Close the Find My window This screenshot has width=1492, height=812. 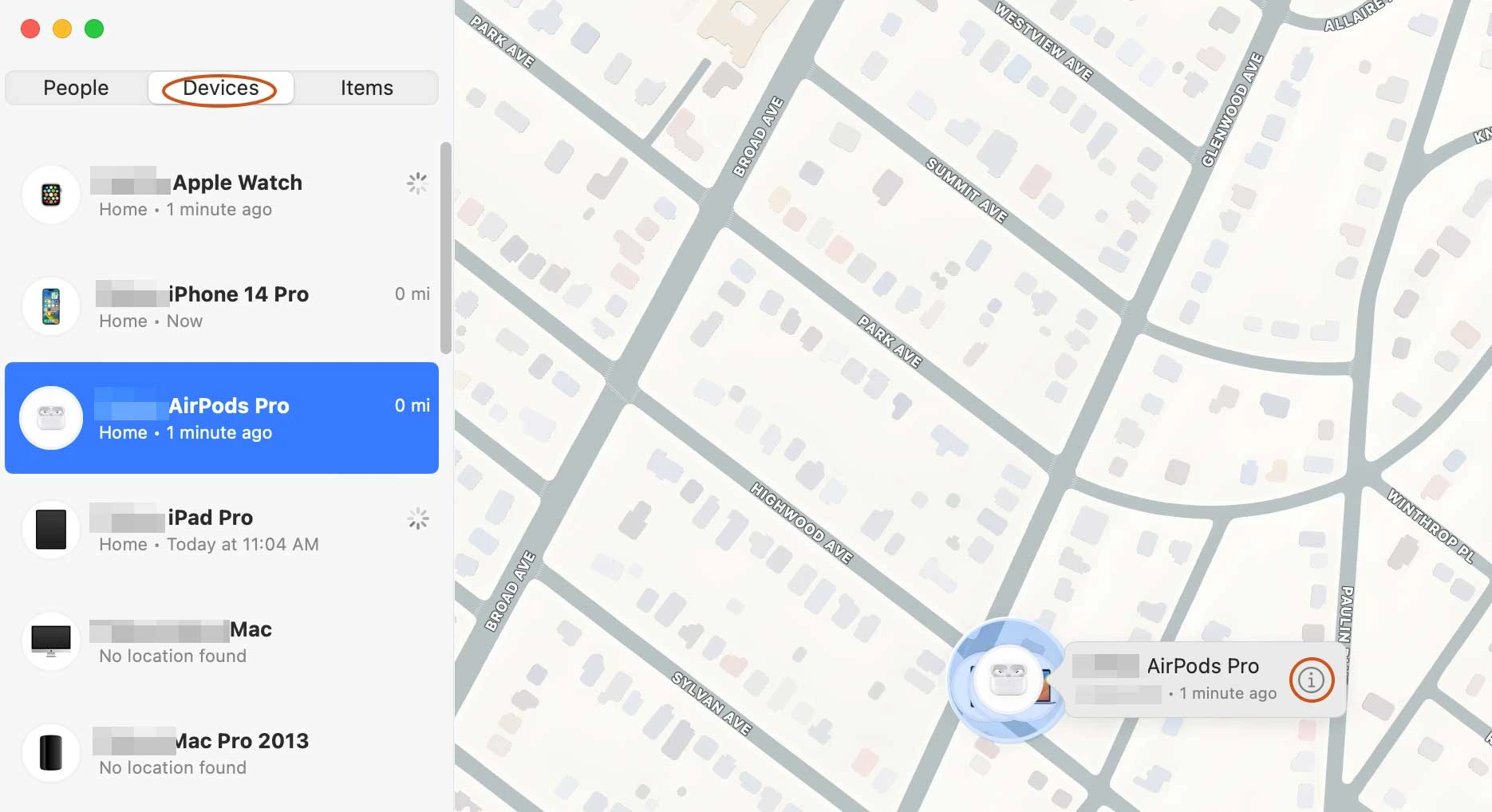[30, 29]
